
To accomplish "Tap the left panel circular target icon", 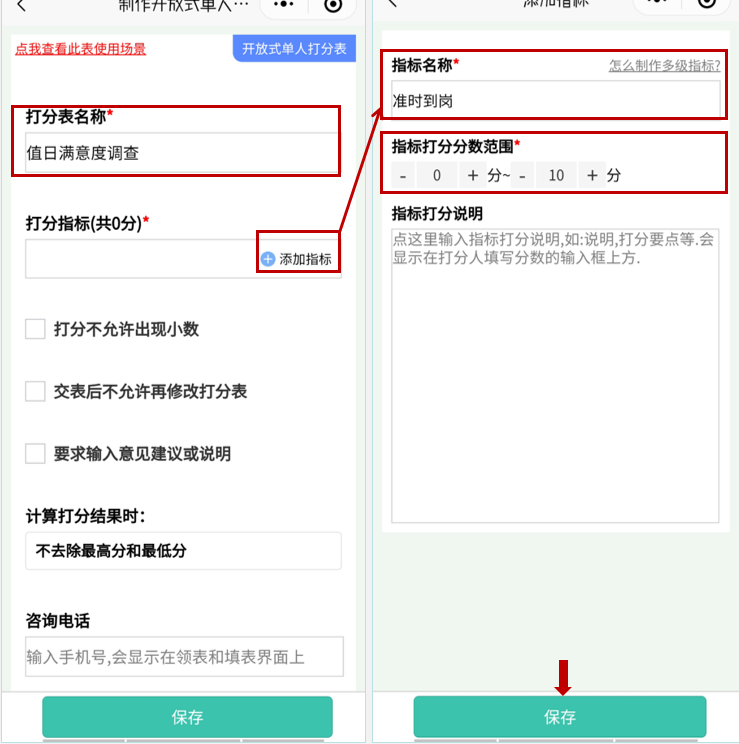I will click(x=333, y=5).
